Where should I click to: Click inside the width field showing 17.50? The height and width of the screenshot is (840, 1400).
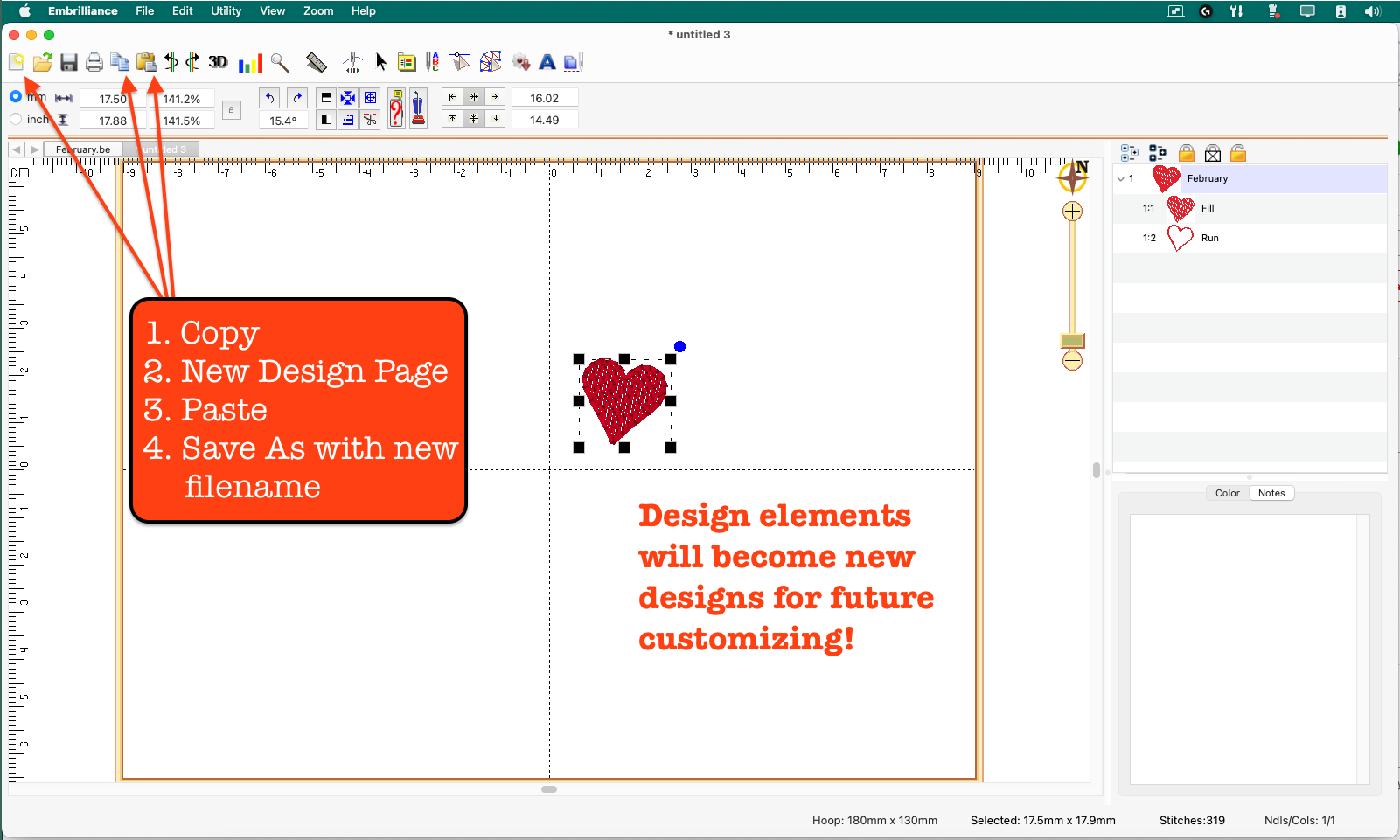pos(114,98)
